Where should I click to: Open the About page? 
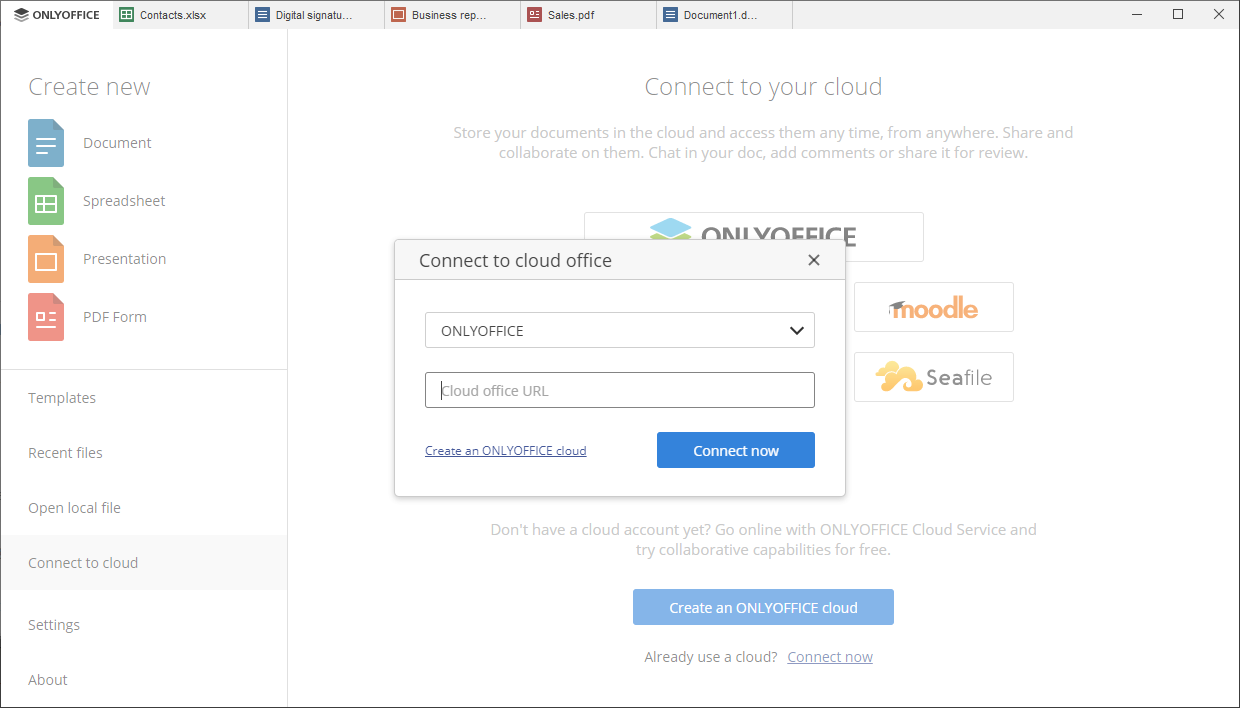click(x=144, y=680)
